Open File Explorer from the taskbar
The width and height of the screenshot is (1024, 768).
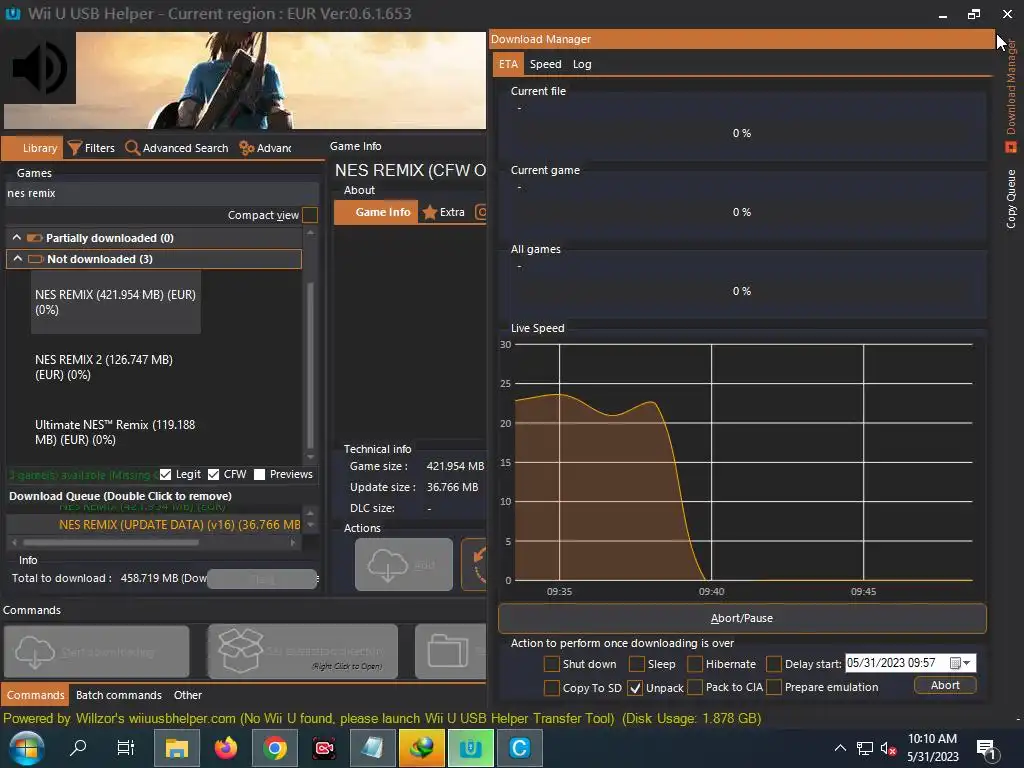pyautogui.click(x=176, y=748)
